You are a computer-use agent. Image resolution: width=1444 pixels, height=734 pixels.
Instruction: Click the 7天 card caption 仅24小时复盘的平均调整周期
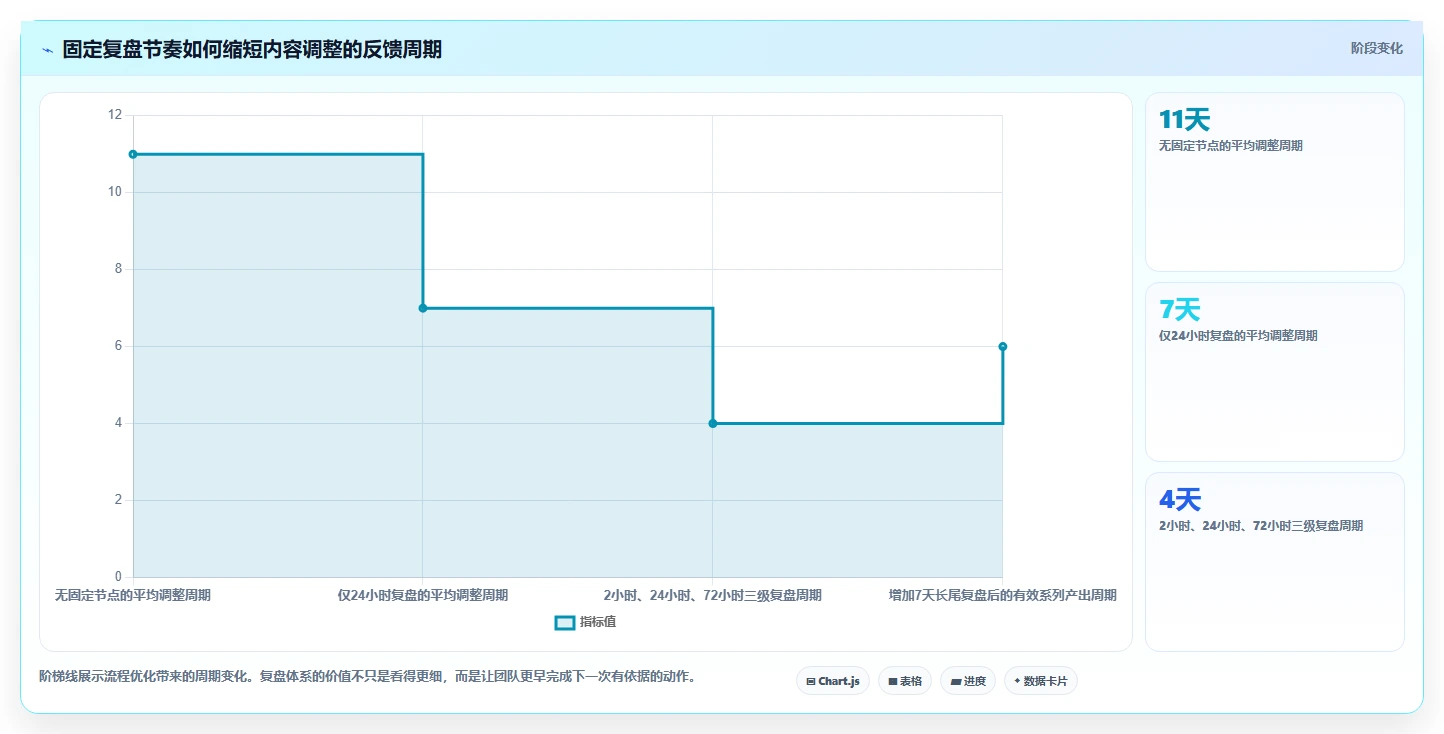[1238, 336]
